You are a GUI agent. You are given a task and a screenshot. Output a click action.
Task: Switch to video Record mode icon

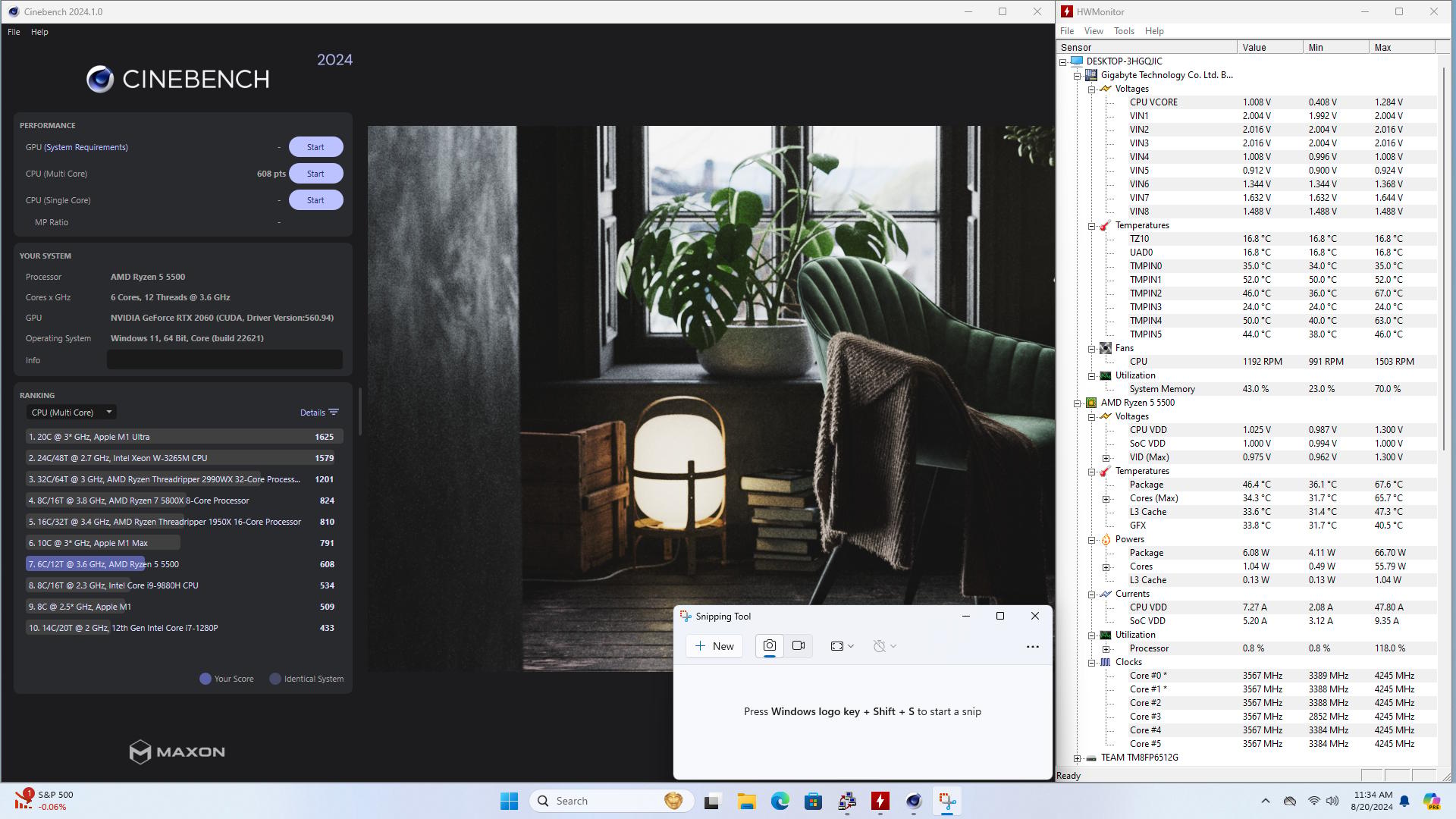[799, 646]
